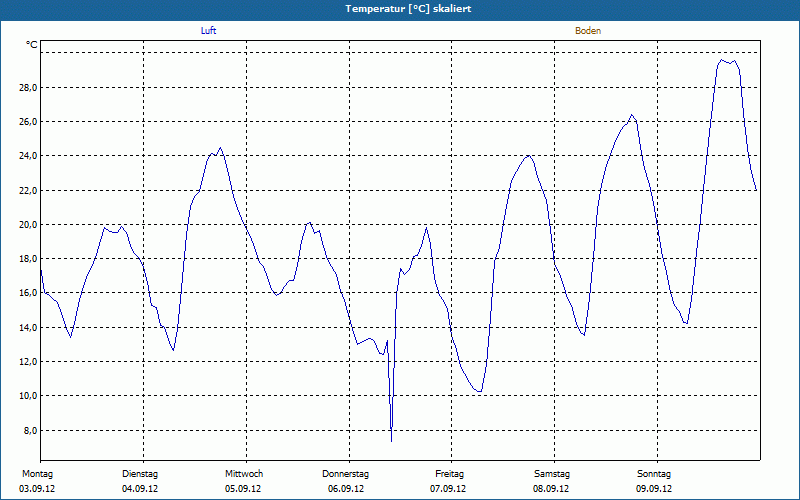
Task: Click the 'Sonntag' day label
Action: pyautogui.click(x=654, y=474)
